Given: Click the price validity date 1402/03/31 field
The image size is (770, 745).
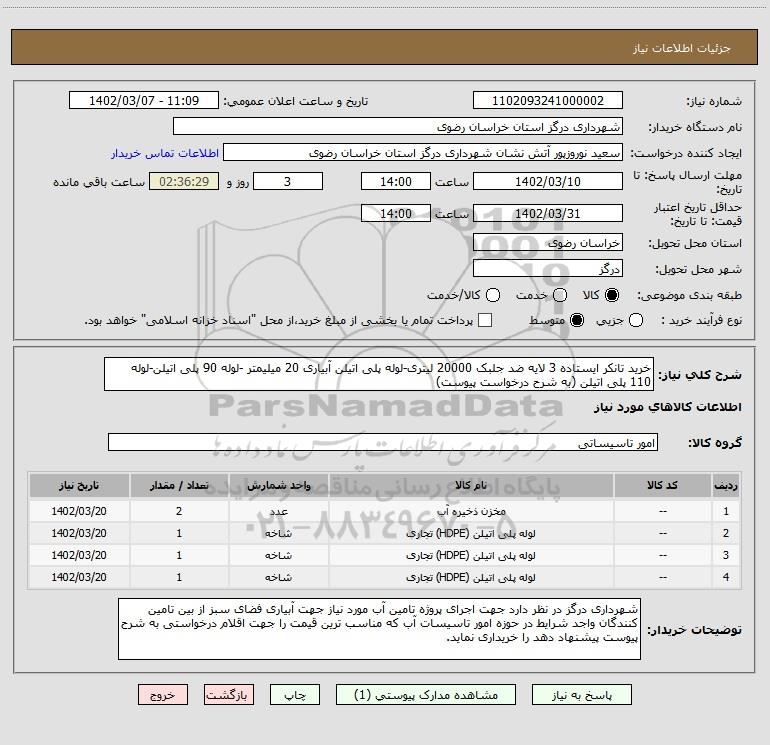Looking at the screenshot, I should pos(548,214).
